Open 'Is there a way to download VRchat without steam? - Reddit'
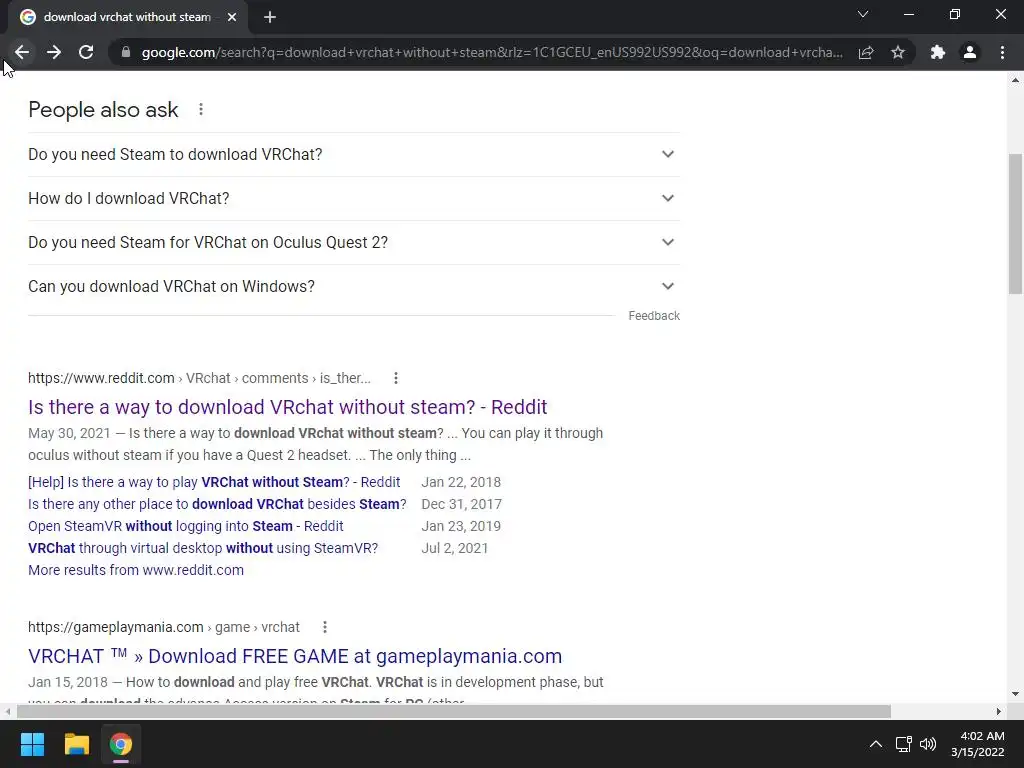 [287, 407]
